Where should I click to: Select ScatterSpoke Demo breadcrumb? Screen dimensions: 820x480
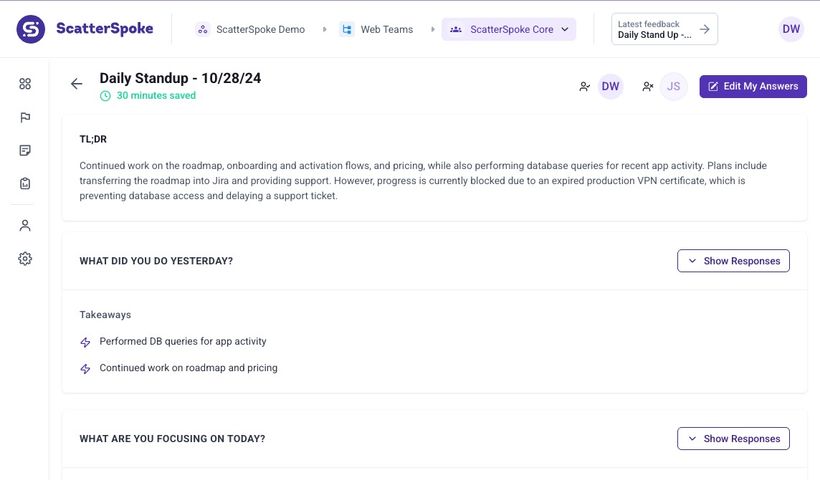tap(260, 29)
